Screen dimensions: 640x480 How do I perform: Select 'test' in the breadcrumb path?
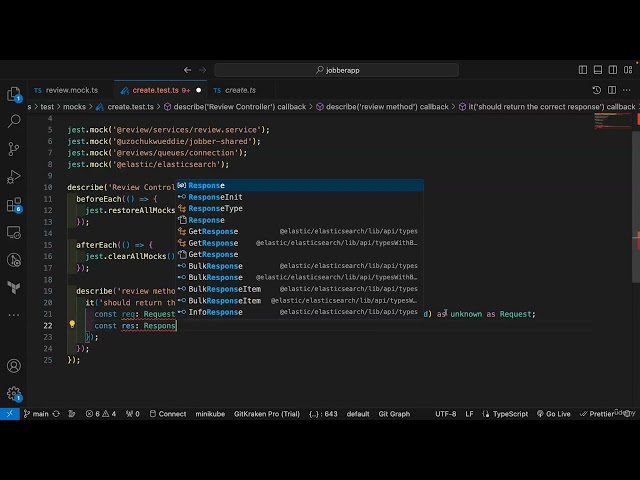point(47,107)
